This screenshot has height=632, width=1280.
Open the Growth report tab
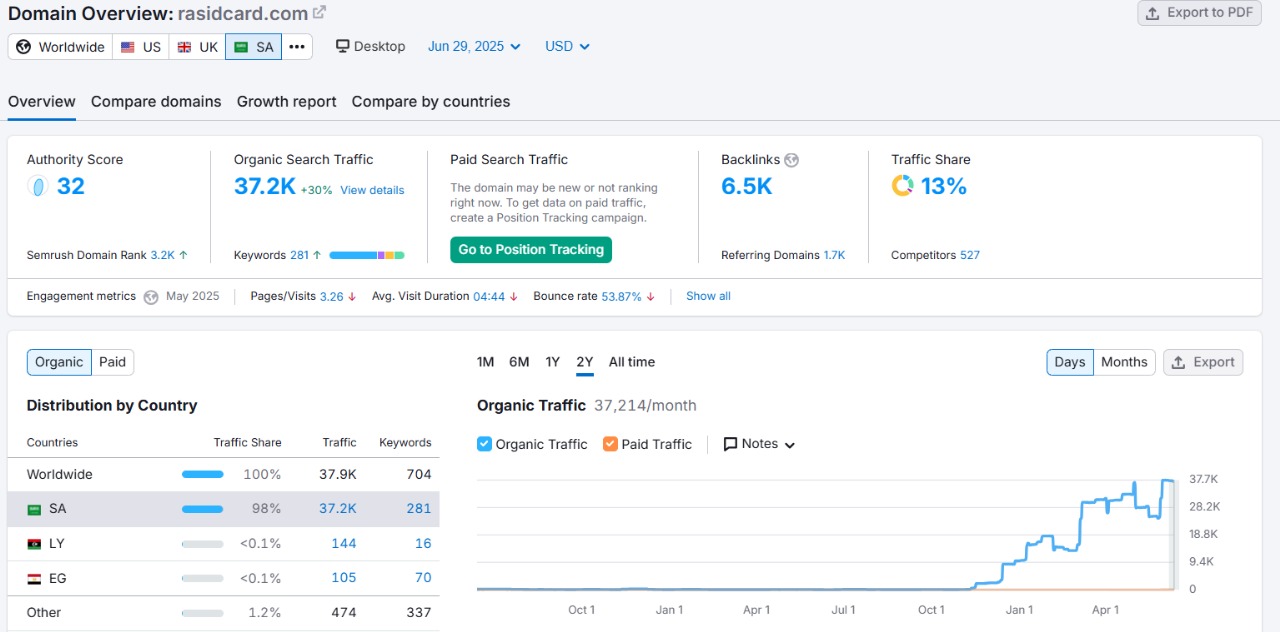pos(286,101)
